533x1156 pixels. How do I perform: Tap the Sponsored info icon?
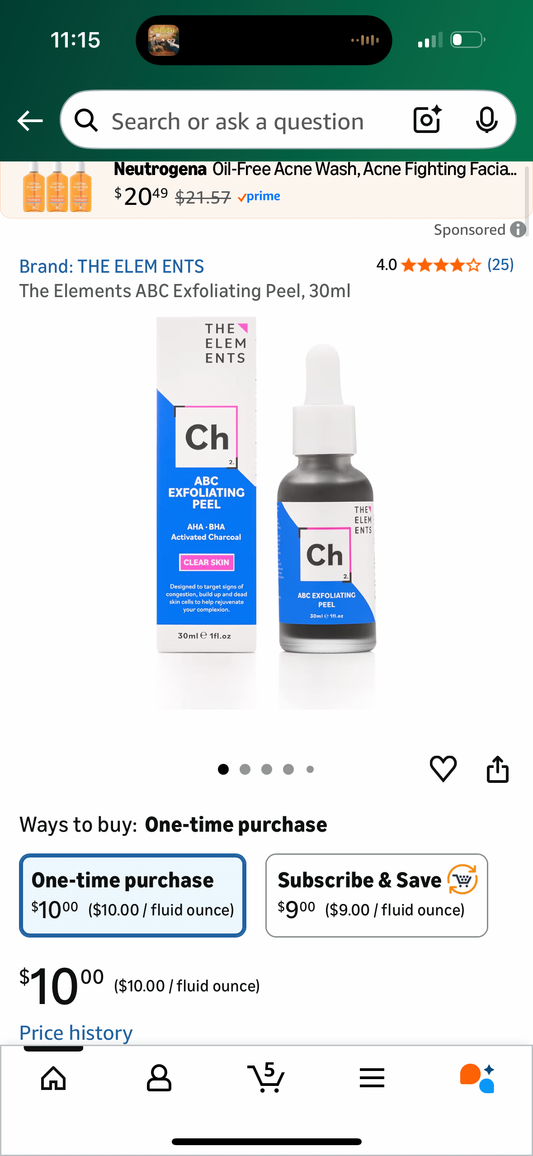pos(519,229)
